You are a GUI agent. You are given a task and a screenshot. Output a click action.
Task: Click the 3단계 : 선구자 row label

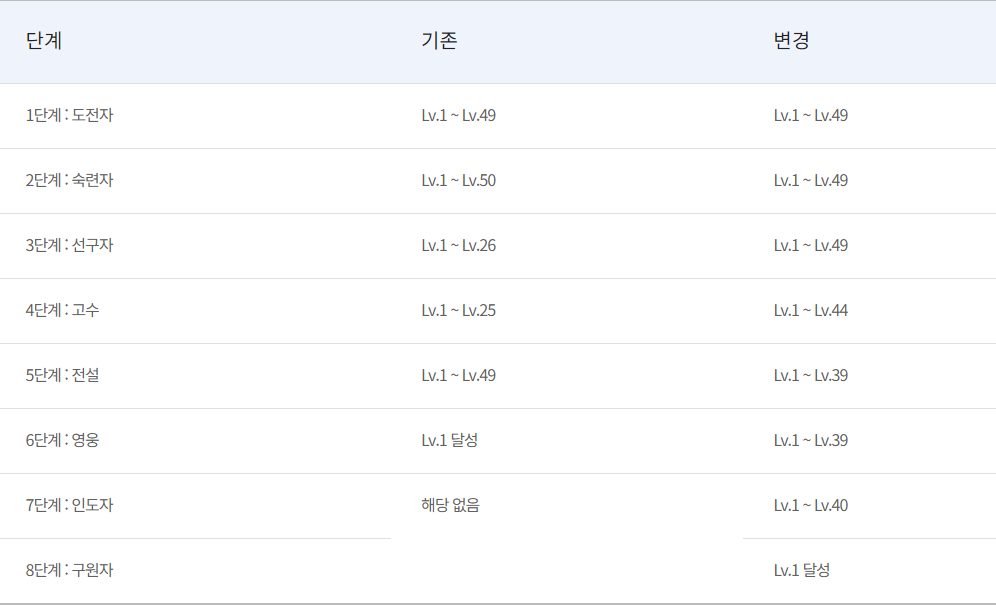(69, 246)
